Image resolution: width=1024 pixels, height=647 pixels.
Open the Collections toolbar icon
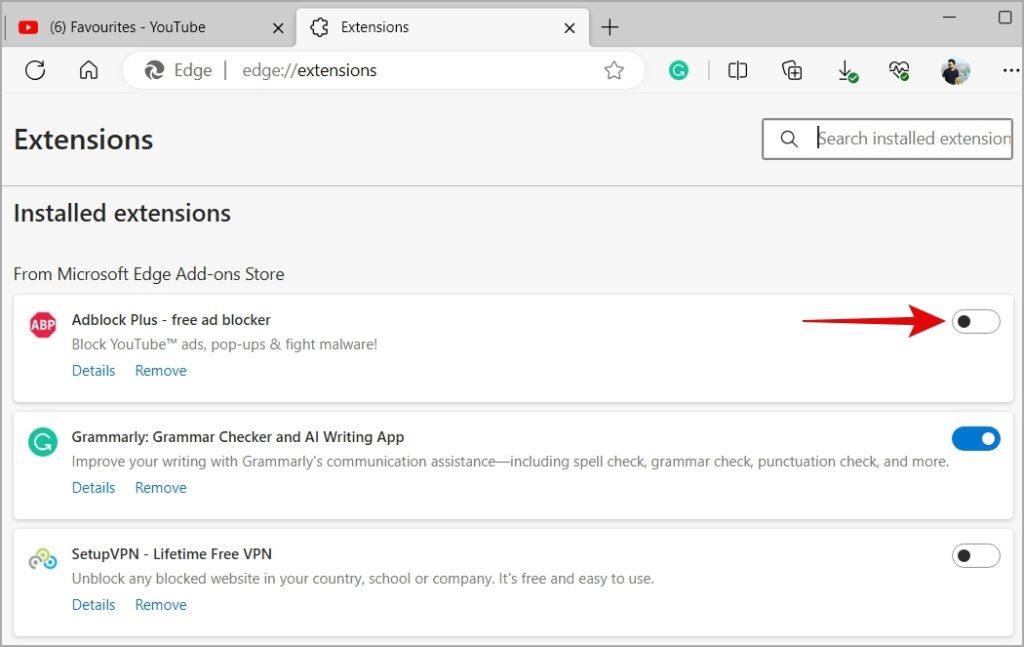click(x=792, y=70)
